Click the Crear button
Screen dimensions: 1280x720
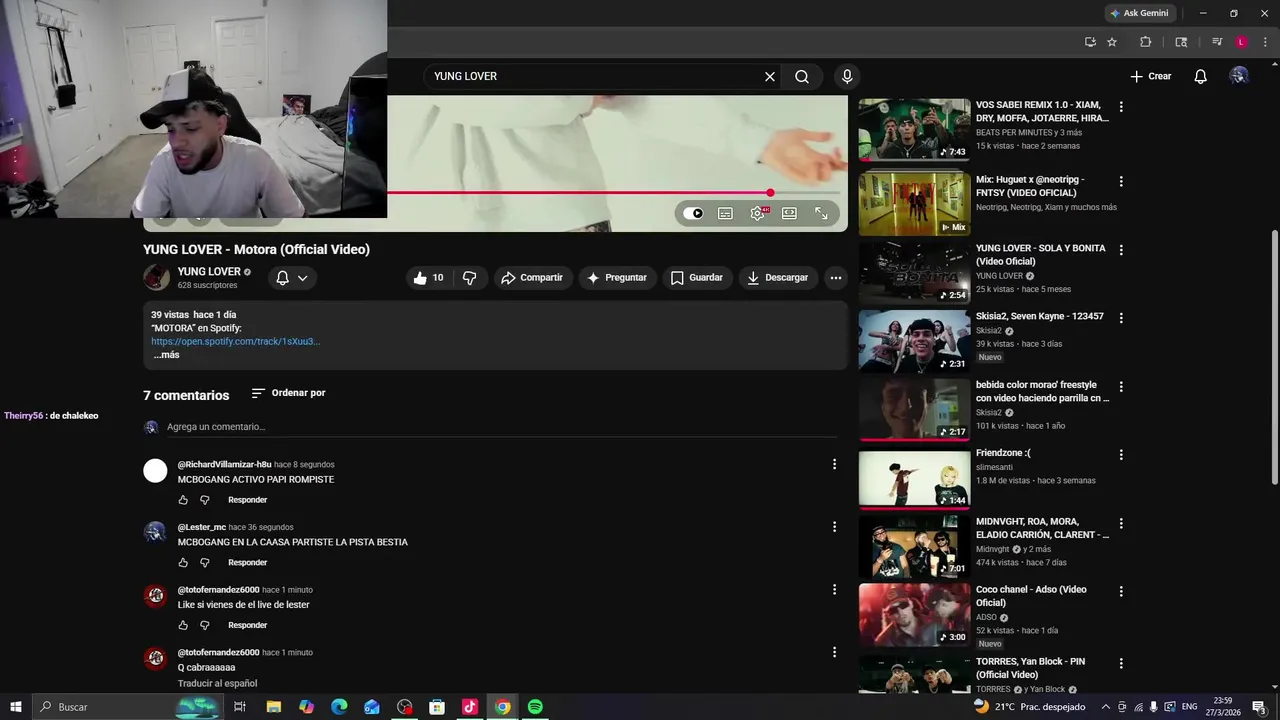(x=1151, y=76)
